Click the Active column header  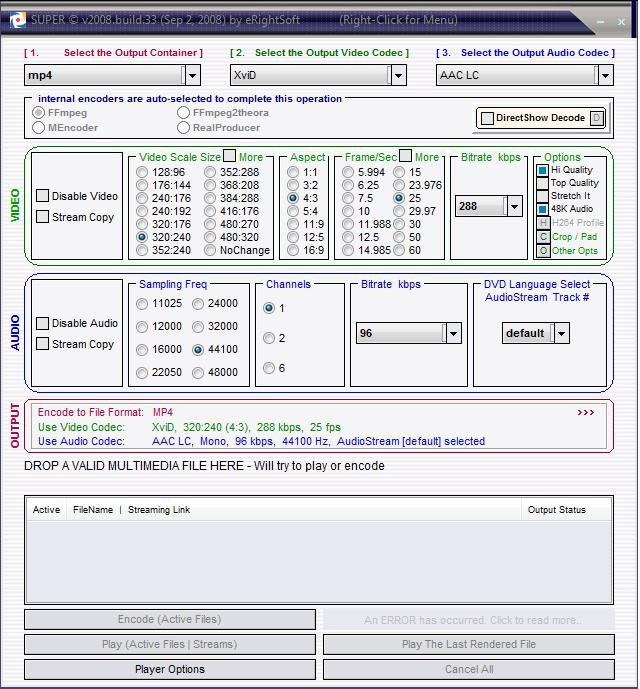(x=47, y=510)
